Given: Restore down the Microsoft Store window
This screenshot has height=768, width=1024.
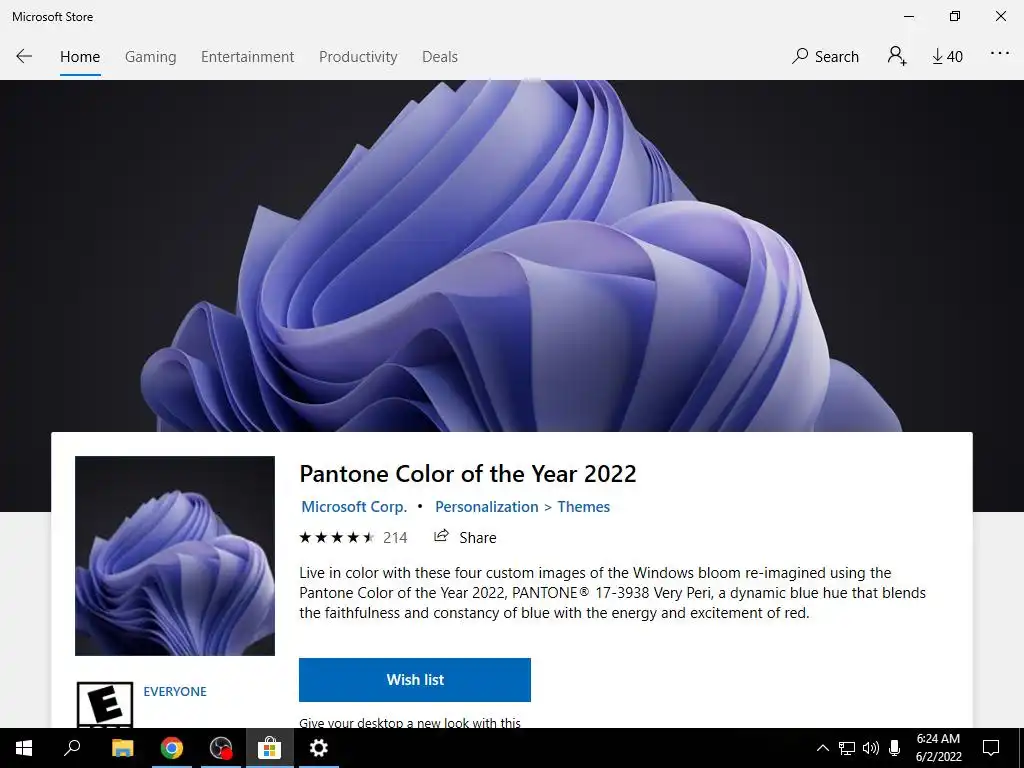Looking at the screenshot, I should point(955,16).
